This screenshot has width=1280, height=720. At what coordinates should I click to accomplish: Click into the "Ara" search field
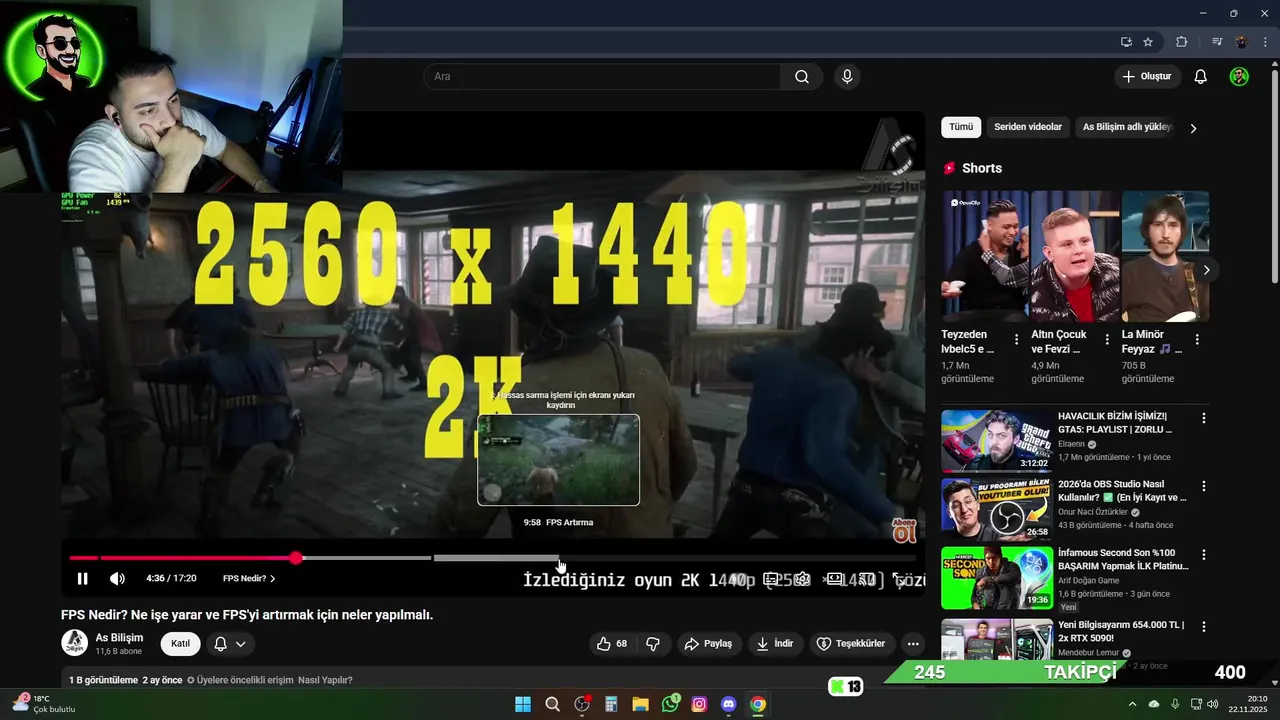pyautogui.click(x=602, y=77)
